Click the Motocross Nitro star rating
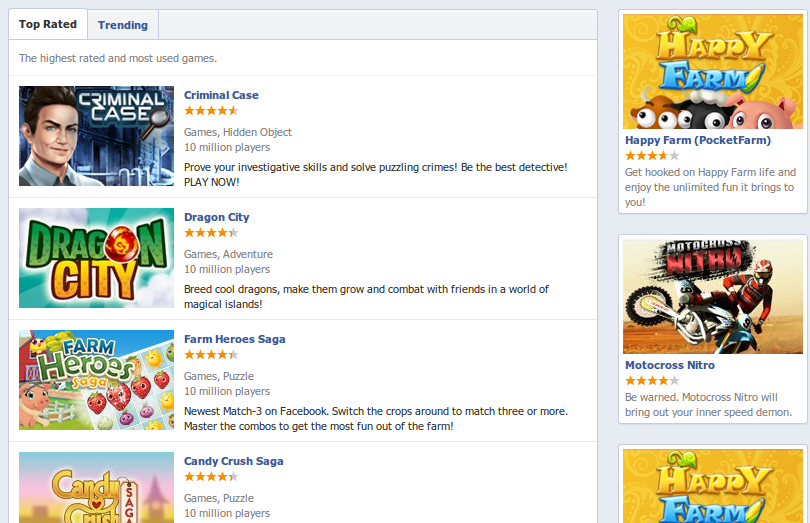This screenshot has height=523, width=810. pos(652,381)
